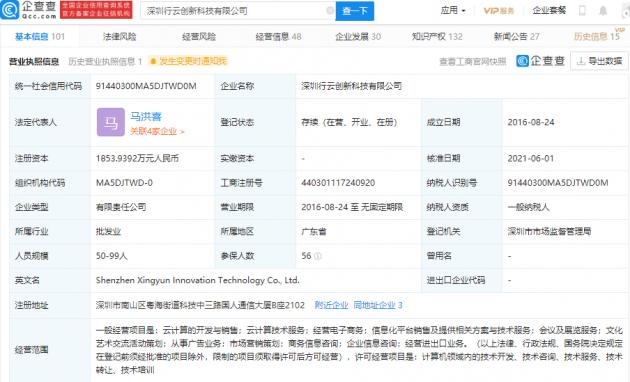
Task: Open the 同地址企业 3 link
Action: [x=378, y=305]
